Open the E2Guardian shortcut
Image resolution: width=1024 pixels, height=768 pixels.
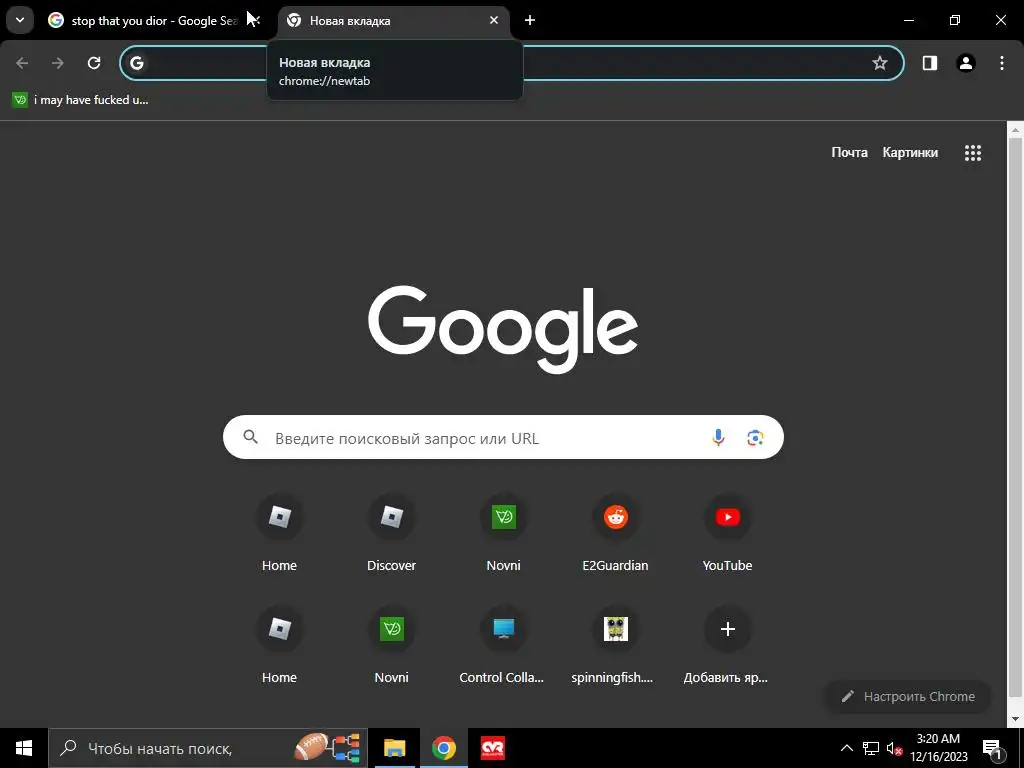[615, 534]
